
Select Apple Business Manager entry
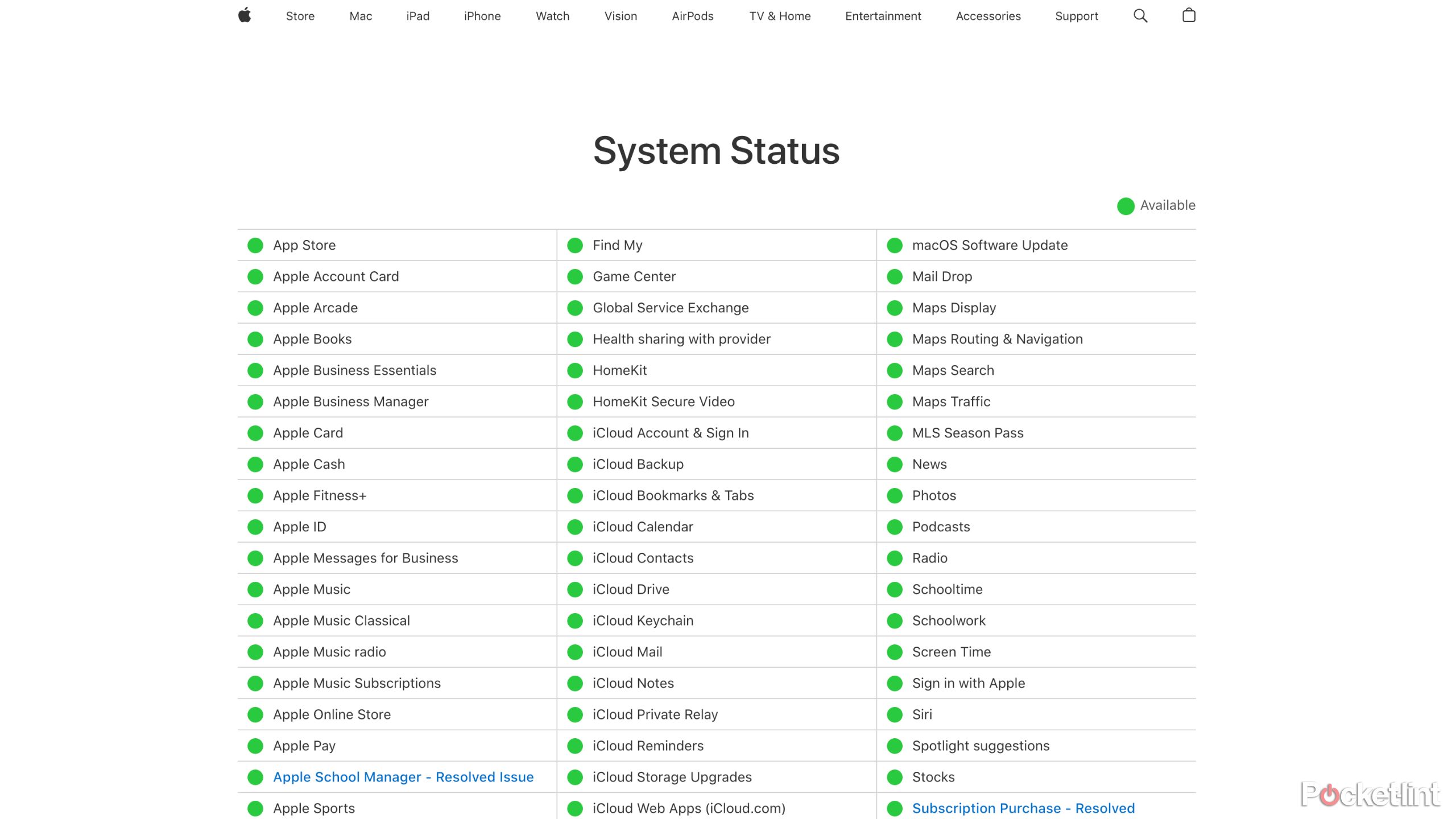(x=397, y=402)
